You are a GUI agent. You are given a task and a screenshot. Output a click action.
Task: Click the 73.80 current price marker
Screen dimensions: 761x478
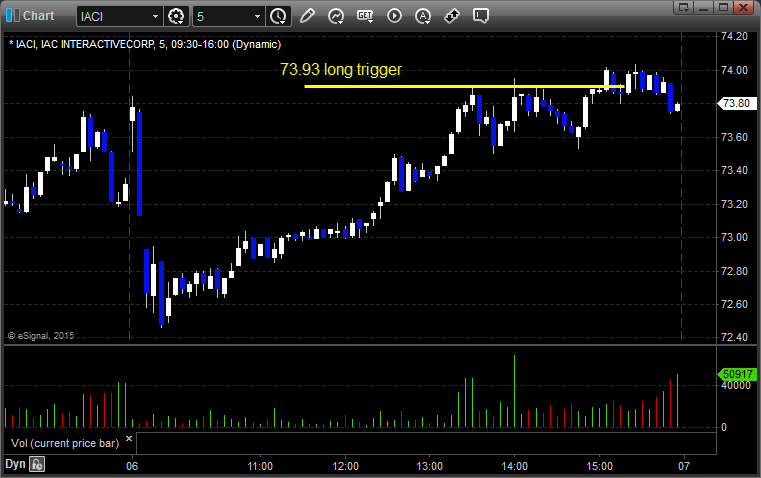737,103
